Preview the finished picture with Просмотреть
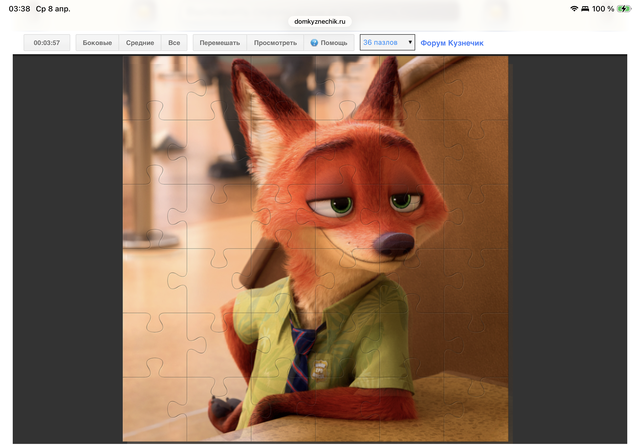This screenshot has width=640, height=445. point(275,44)
